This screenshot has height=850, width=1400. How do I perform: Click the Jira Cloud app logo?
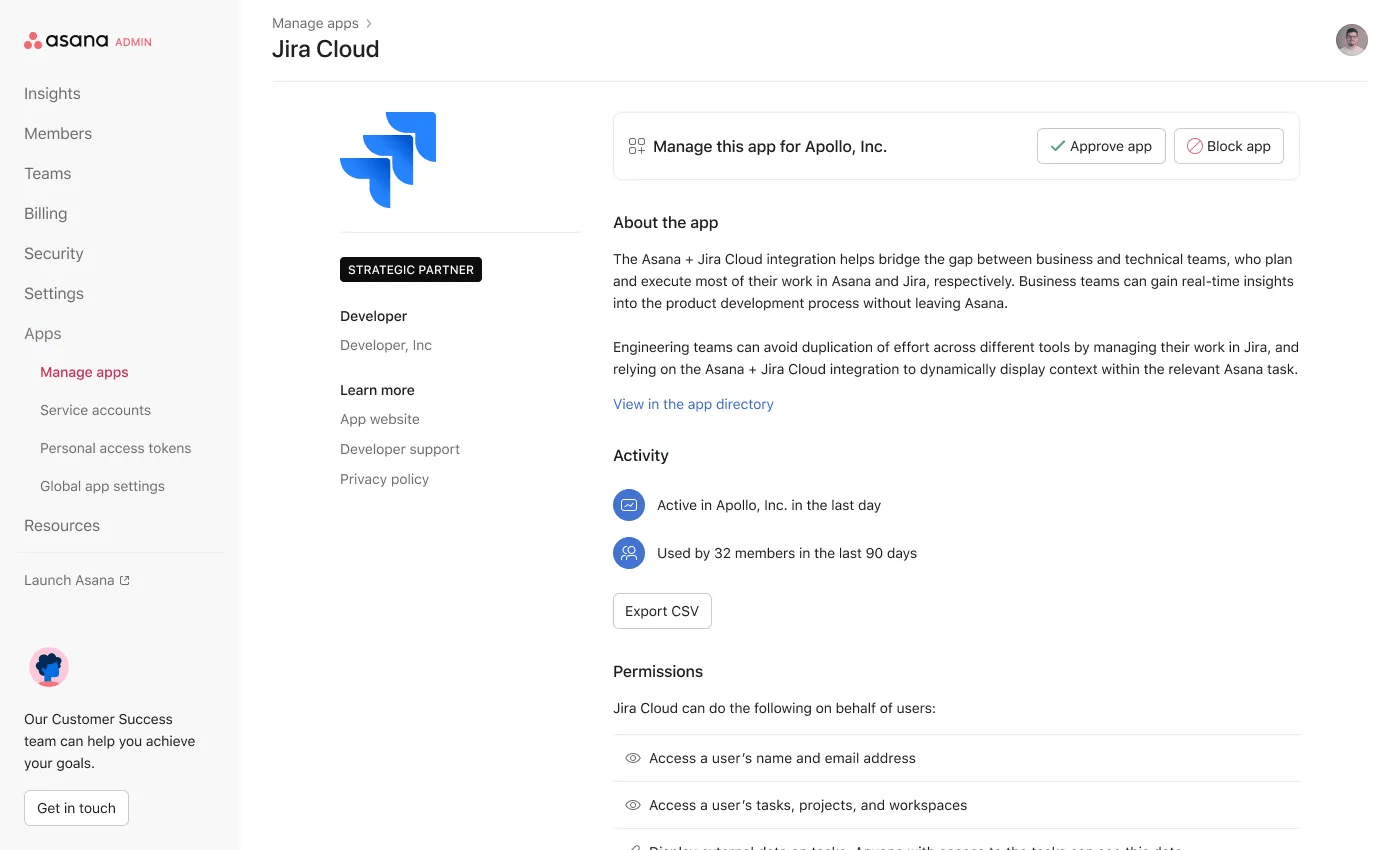(388, 160)
